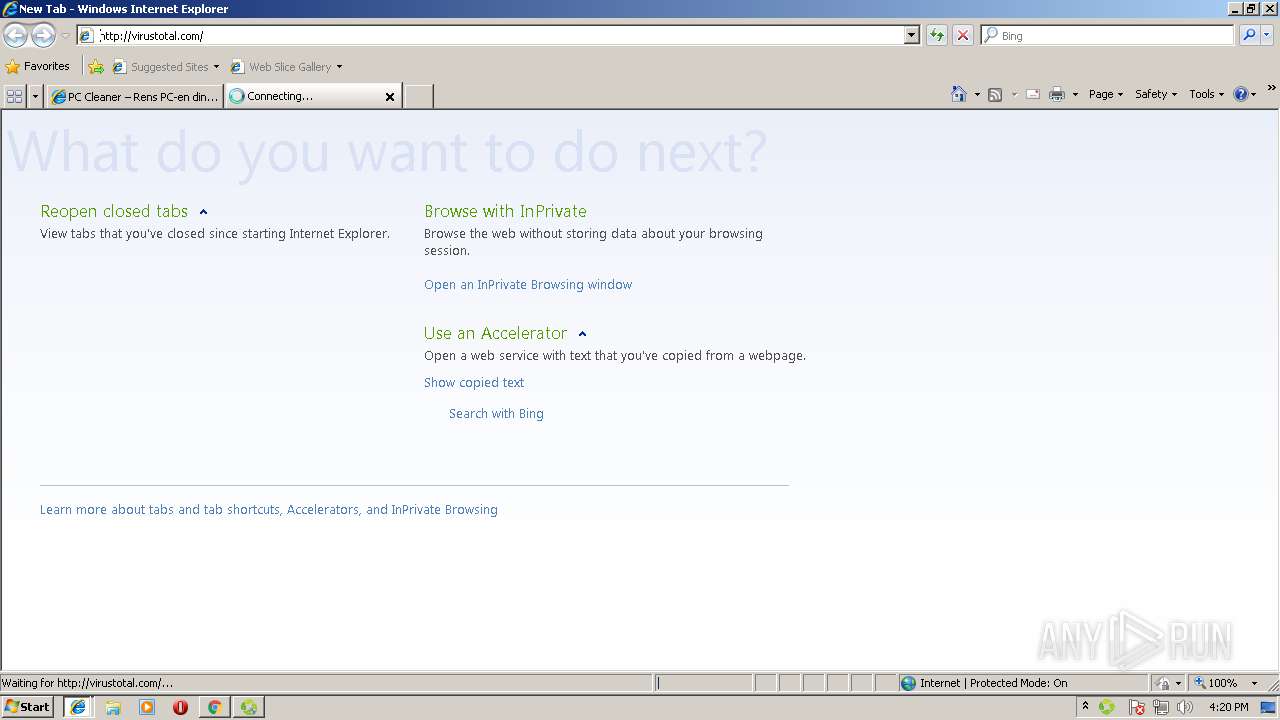Open Web Slice Gallery in the favorites bar
This screenshot has height=720, width=1280.
pyautogui.click(x=286, y=67)
